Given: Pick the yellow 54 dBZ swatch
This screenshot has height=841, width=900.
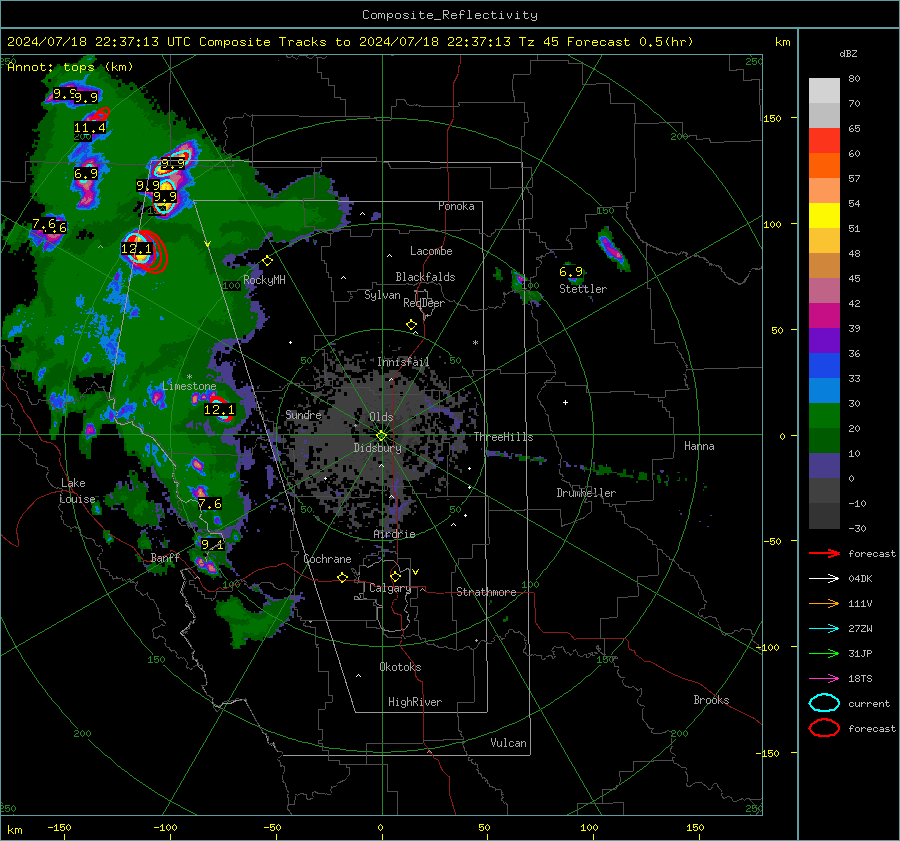Looking at the screenshot, I should pos(824,215).
